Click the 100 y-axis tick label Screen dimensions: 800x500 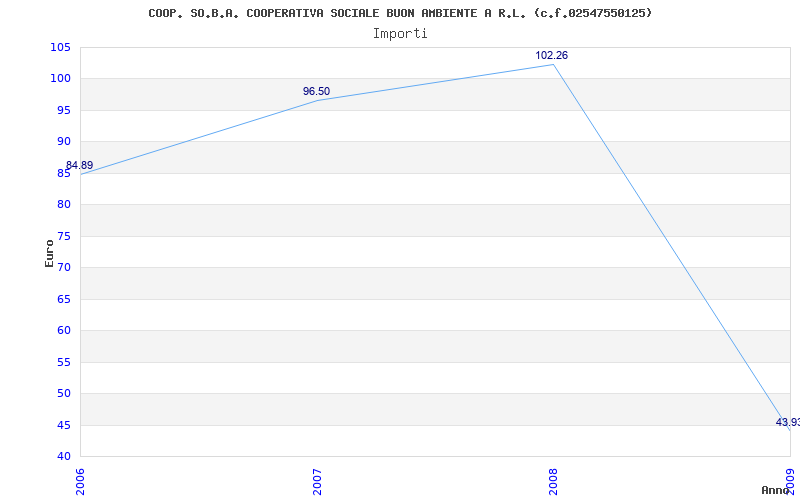coord(60,79)
